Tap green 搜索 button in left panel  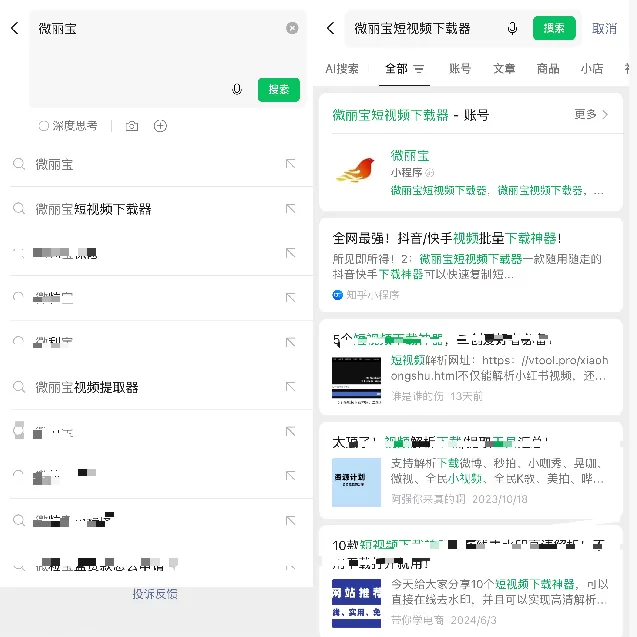279,89
